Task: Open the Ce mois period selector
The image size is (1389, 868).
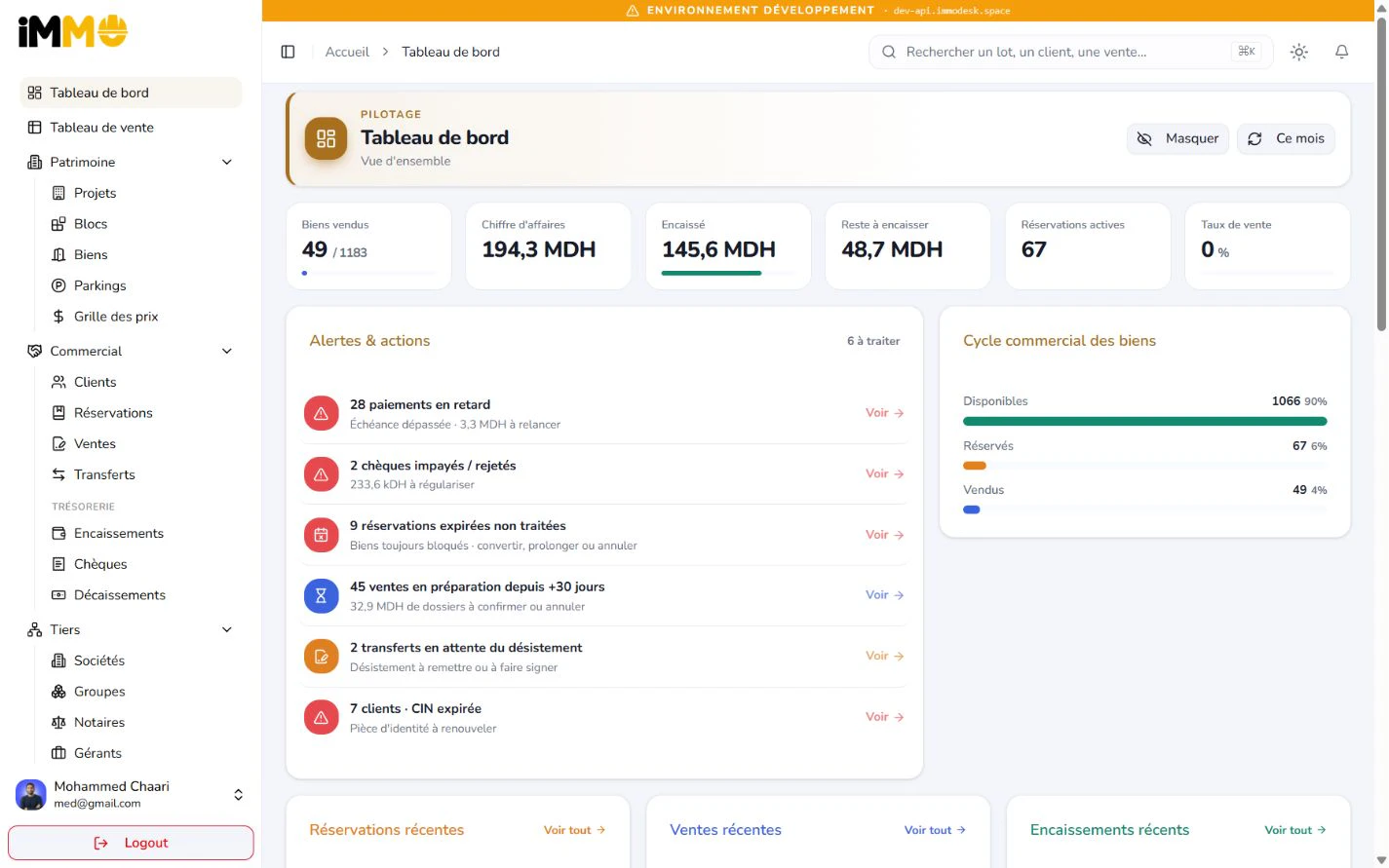Action: click(x=1286, y=138)
